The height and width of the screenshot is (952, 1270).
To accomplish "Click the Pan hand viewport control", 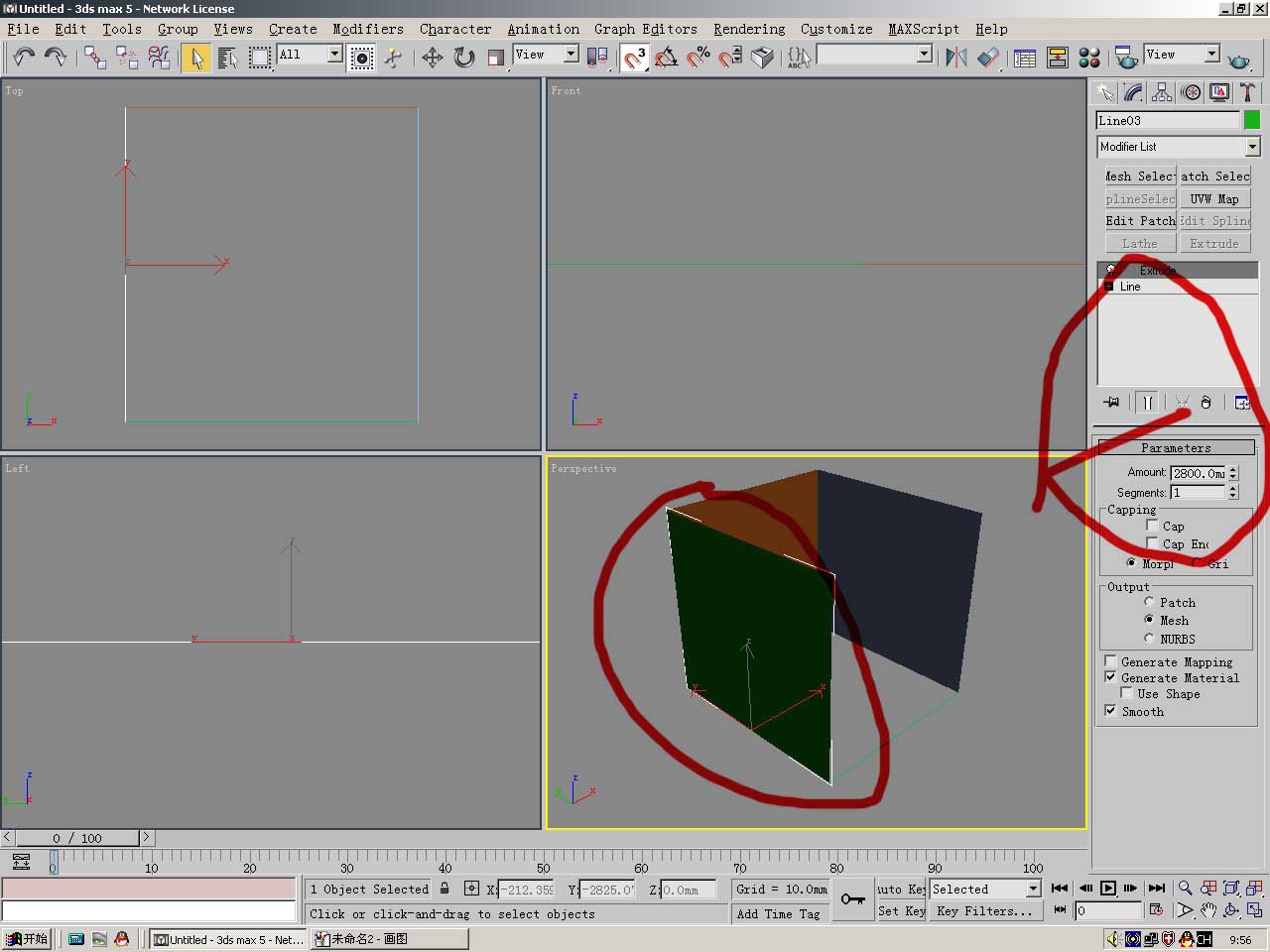I will click(1207, 909).
